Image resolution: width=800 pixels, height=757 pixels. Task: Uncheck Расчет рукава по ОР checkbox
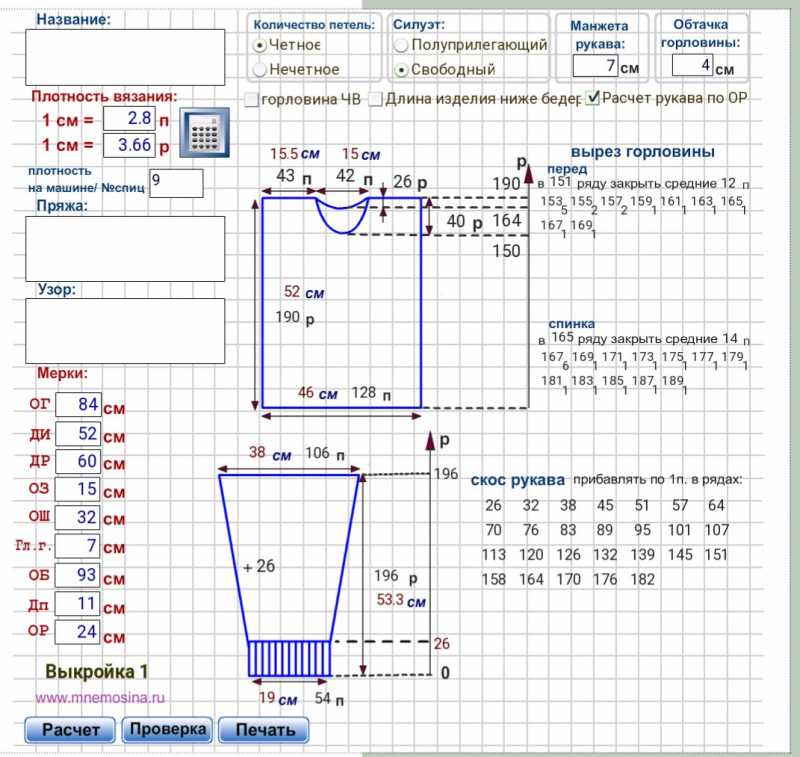[592, 98]
